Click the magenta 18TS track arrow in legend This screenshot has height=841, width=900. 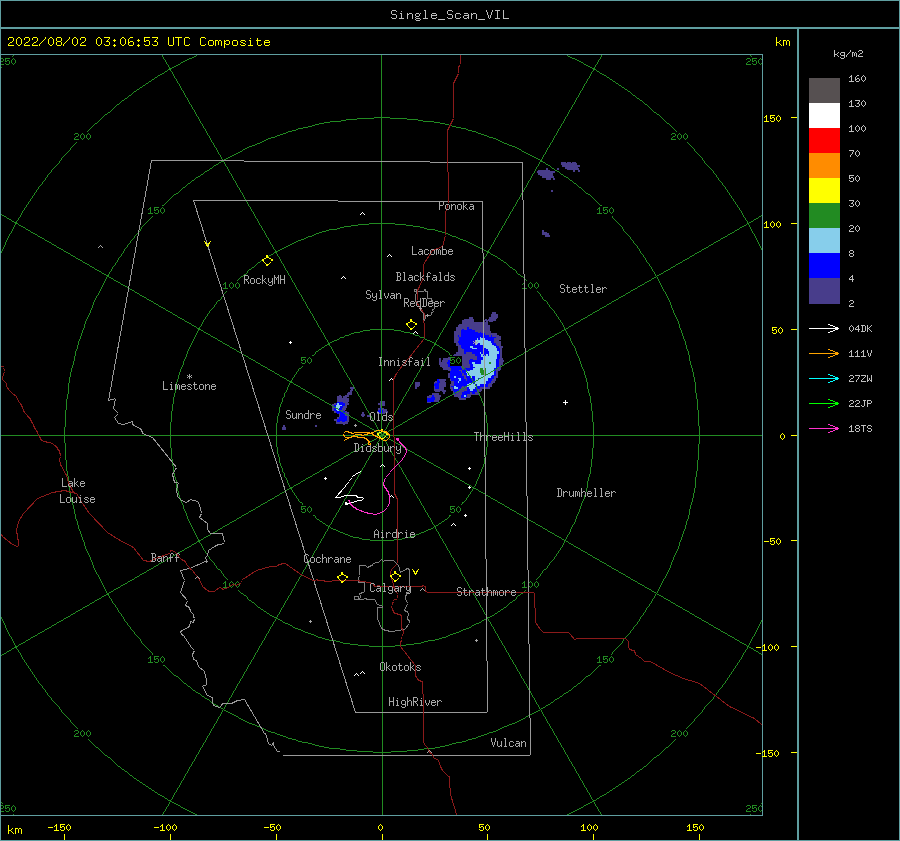pyautogui.click(x=824, y=428)
